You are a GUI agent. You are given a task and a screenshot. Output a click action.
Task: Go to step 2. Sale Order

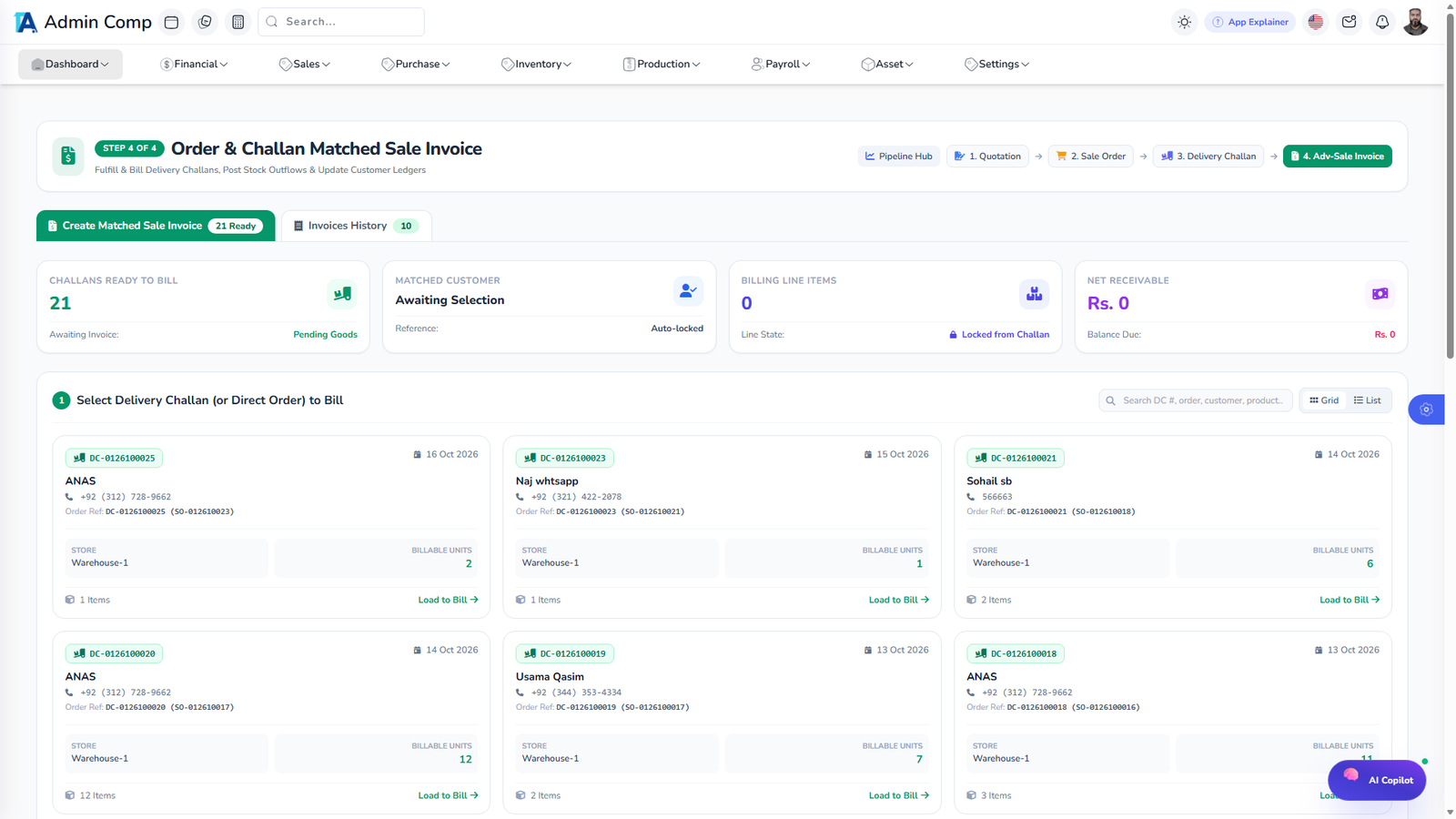point(1091,157)
